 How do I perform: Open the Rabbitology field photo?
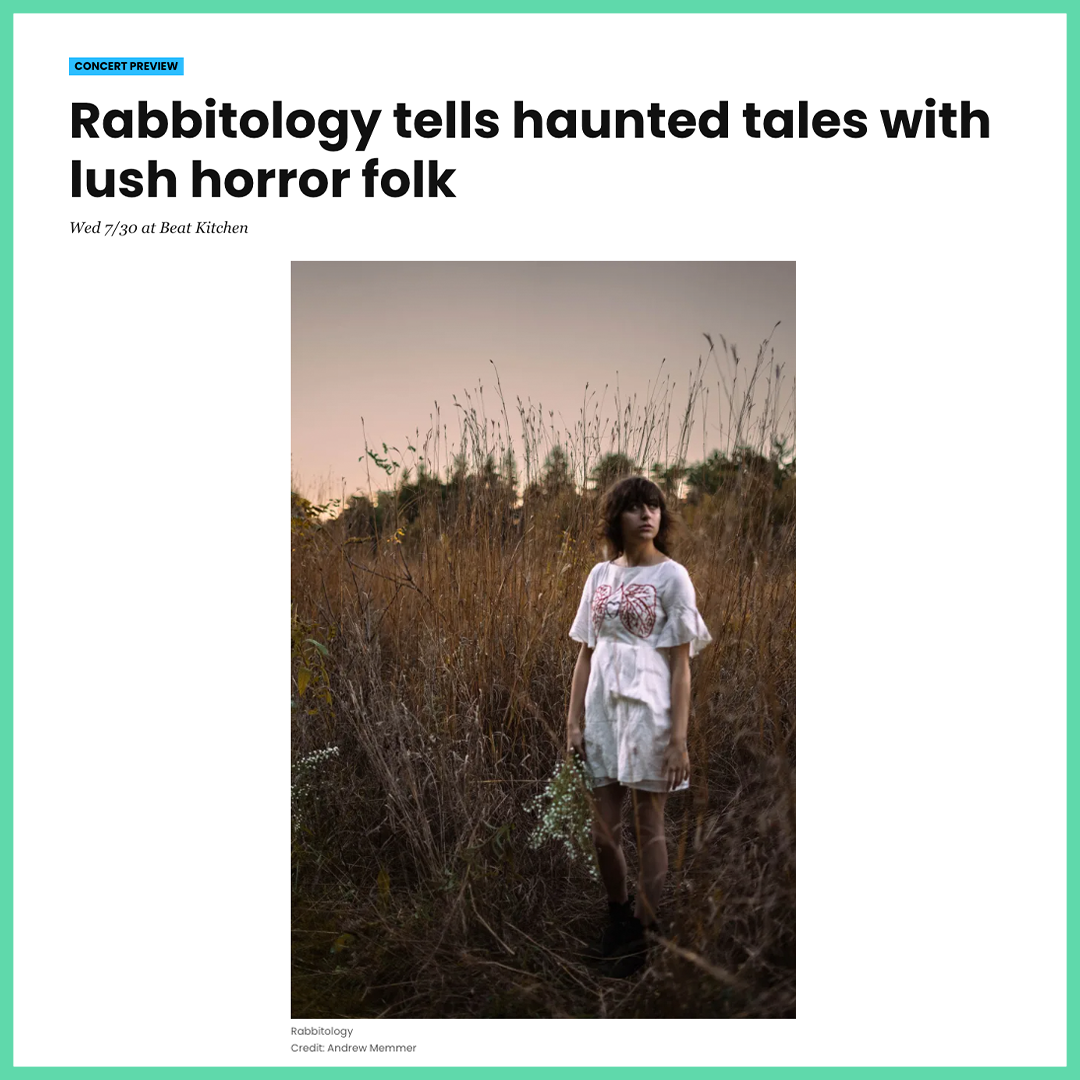pyautogui.click(x=543, y=639)
